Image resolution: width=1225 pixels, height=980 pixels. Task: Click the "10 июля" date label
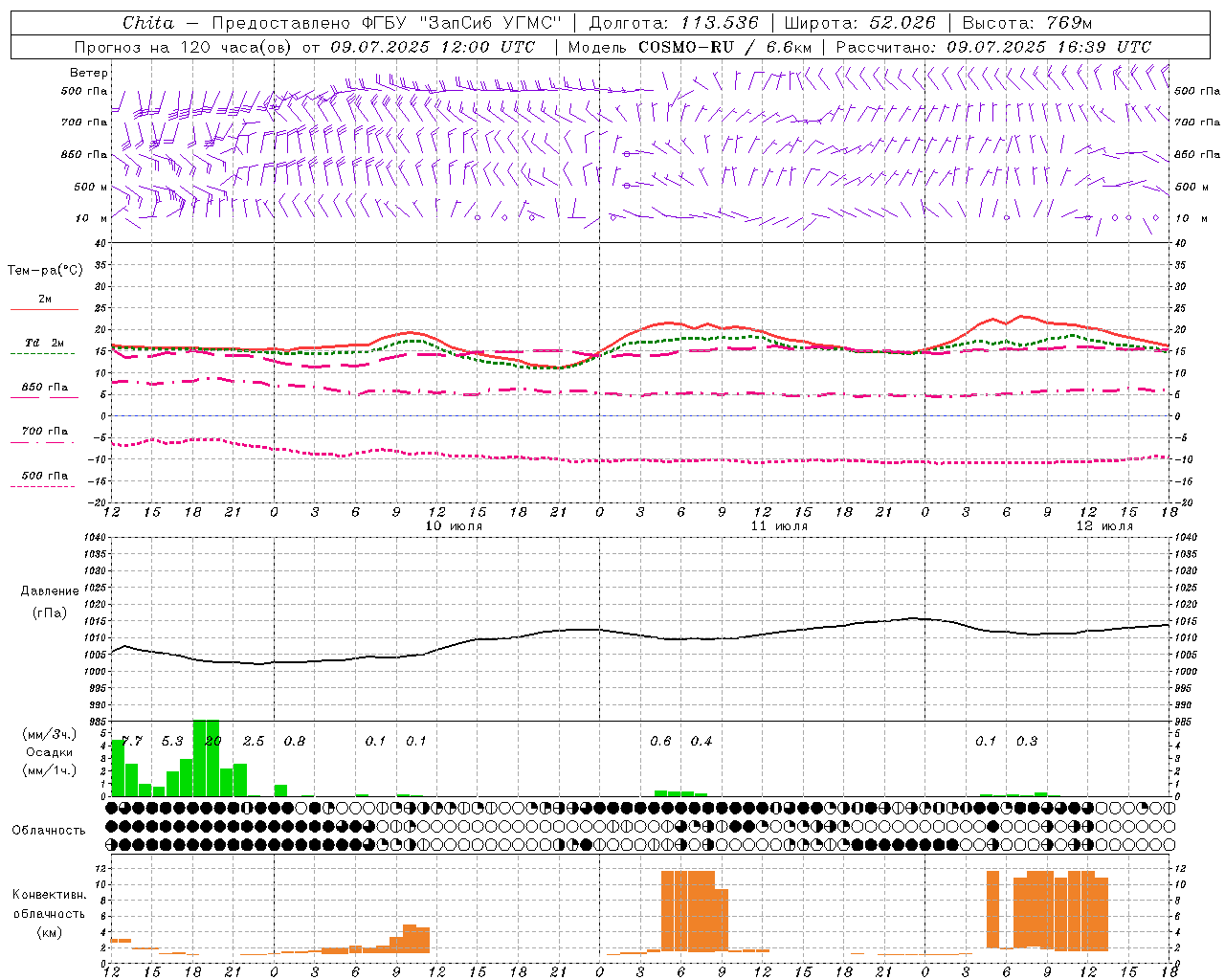[454, 526]
